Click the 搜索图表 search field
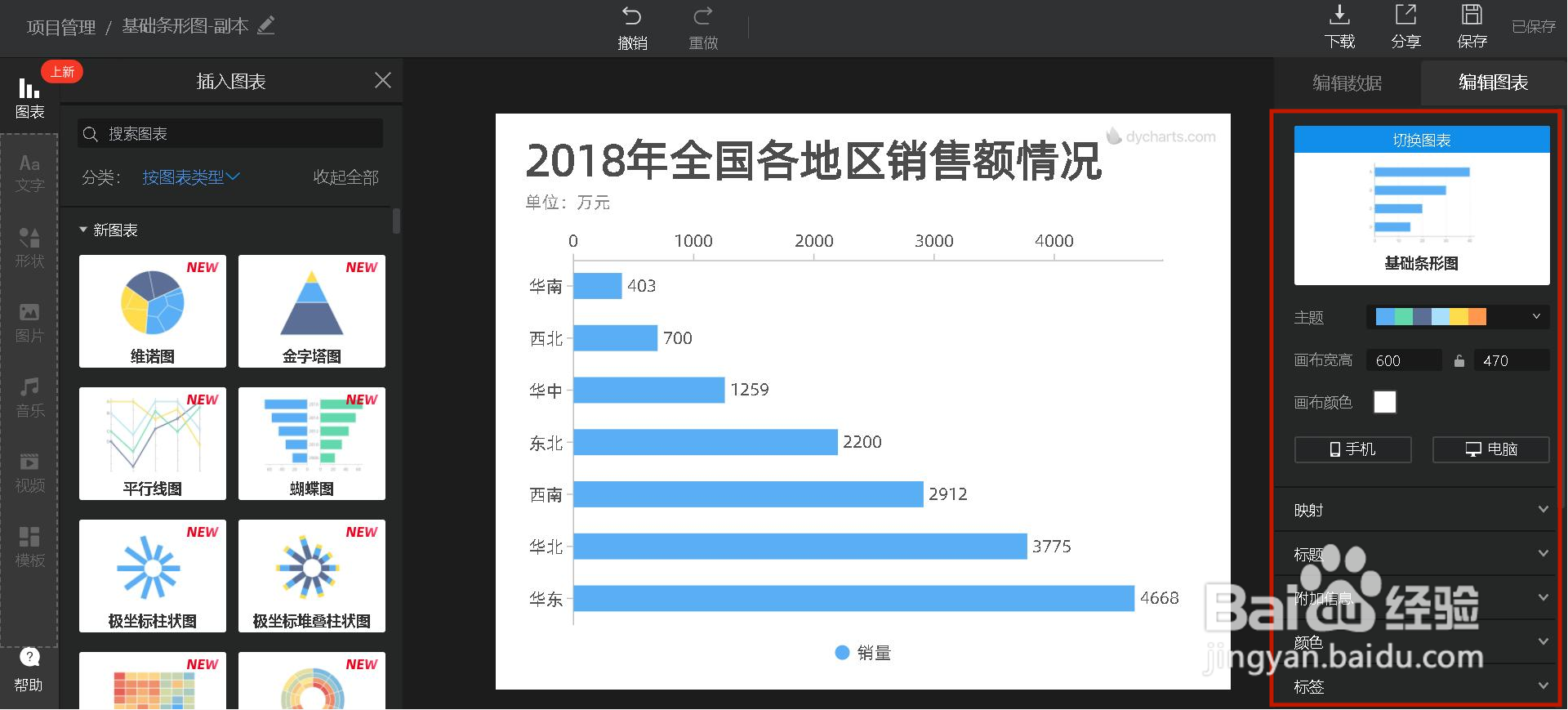This screenshot has height=710, width=1568. 230,134
